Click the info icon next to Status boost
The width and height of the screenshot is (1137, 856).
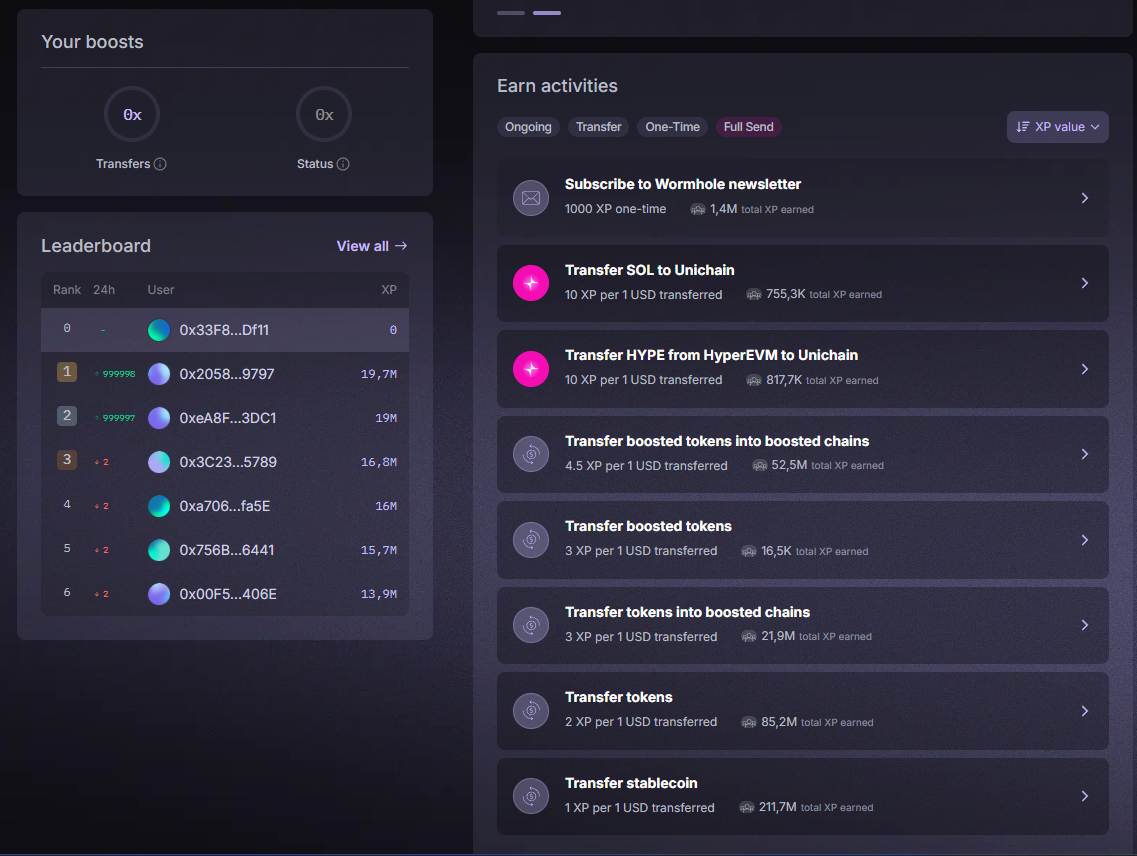point(343,164)
